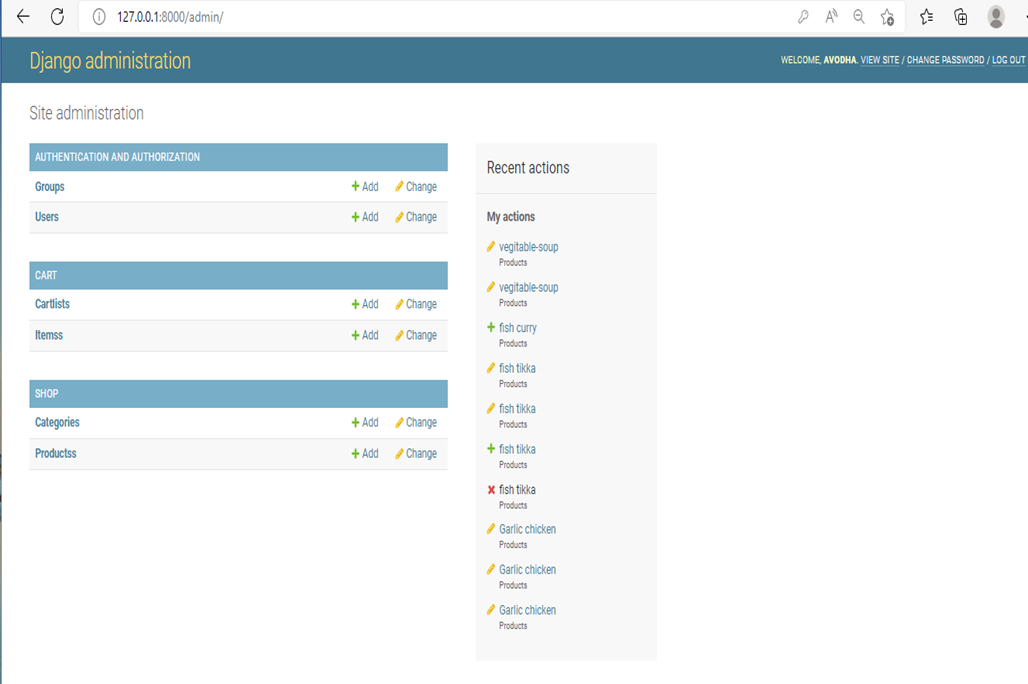The height and width of the screenshot is (684, 1028).
Task: Click the Django administration header title
Action: point(110,61)
